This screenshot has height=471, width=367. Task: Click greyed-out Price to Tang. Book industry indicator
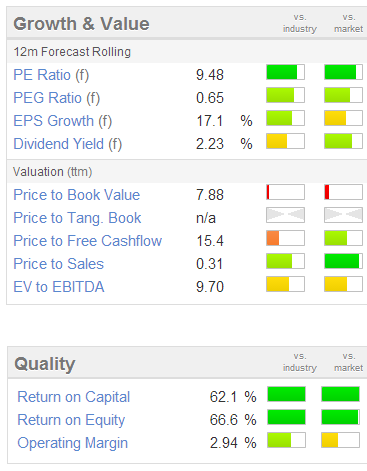coord(285,215)
